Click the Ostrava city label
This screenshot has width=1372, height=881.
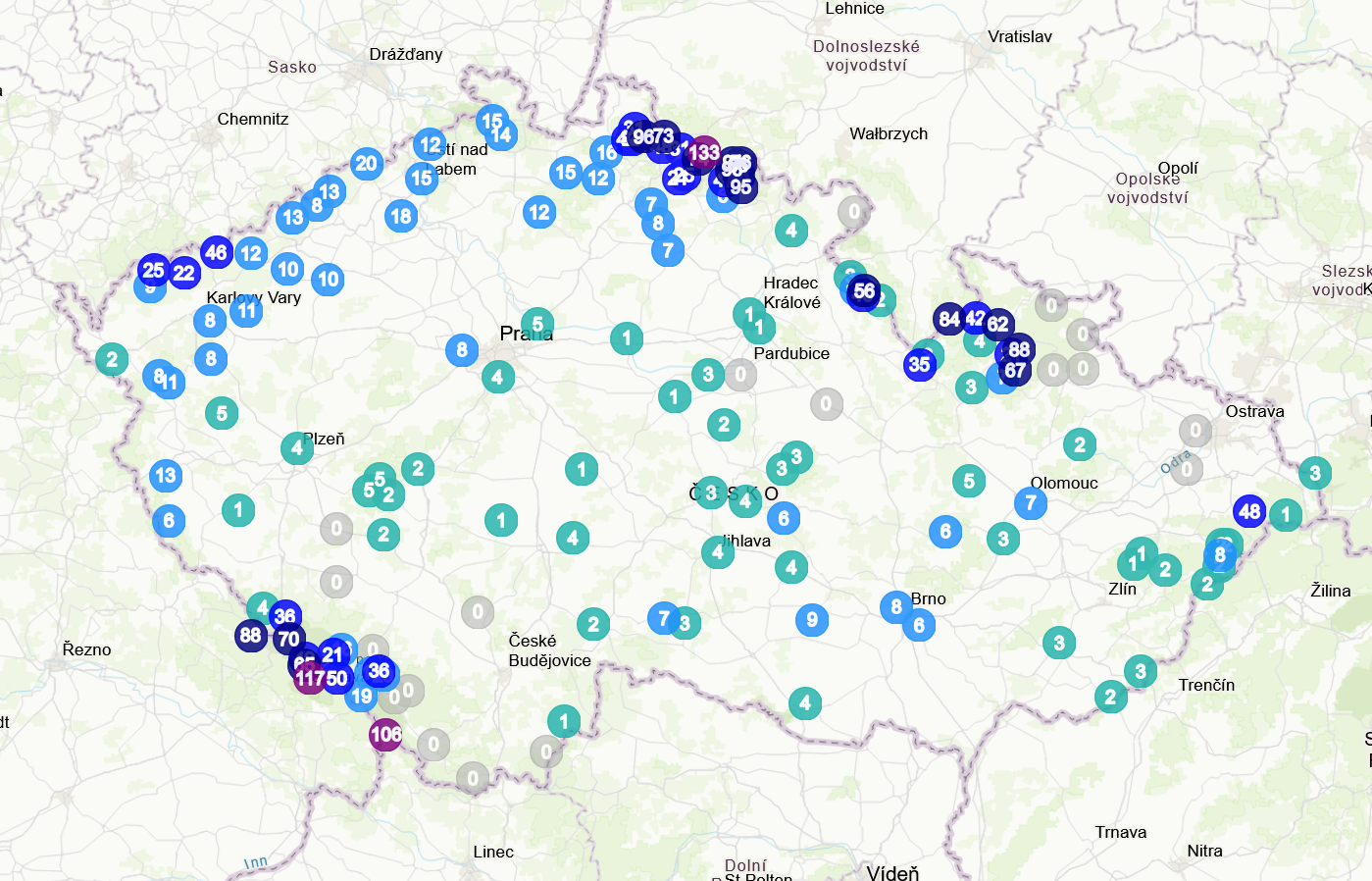1254,411
